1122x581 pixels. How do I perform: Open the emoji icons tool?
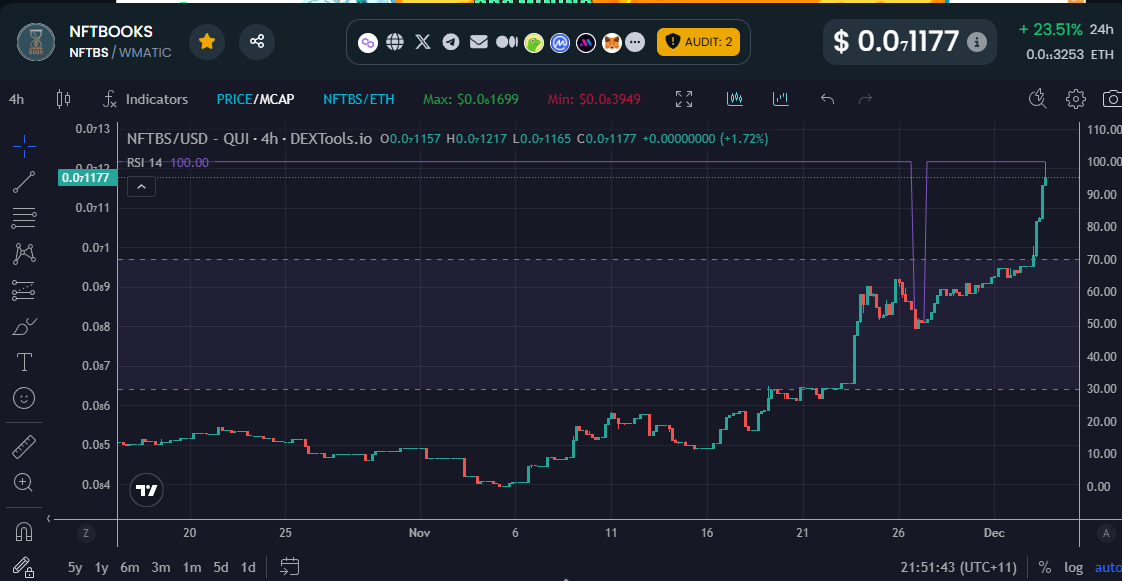click(x=24, y=398)
